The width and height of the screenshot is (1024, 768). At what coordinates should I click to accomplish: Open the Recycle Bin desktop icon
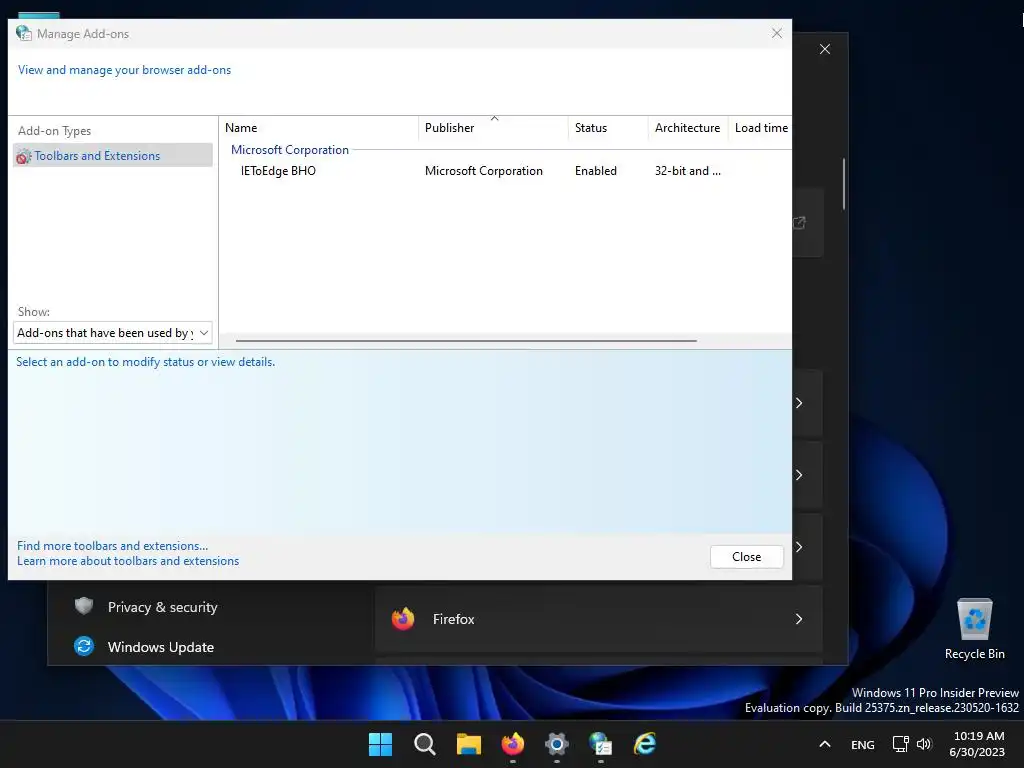coord(974,629)
